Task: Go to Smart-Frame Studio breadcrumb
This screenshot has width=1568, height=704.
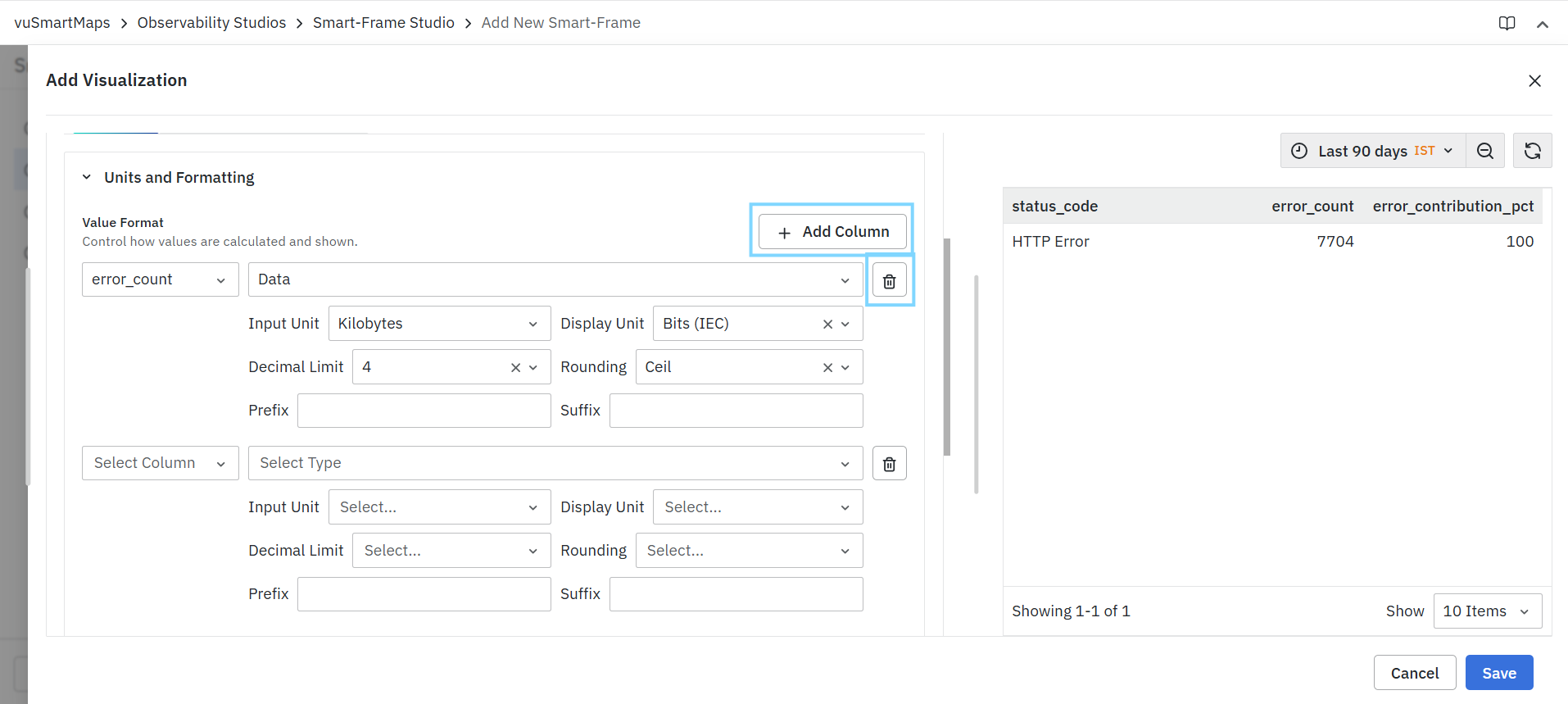Action: [x=383, y=23]
